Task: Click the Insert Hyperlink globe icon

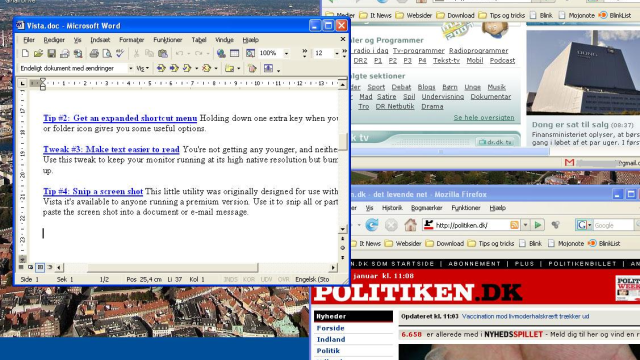Action: point(221,53)
